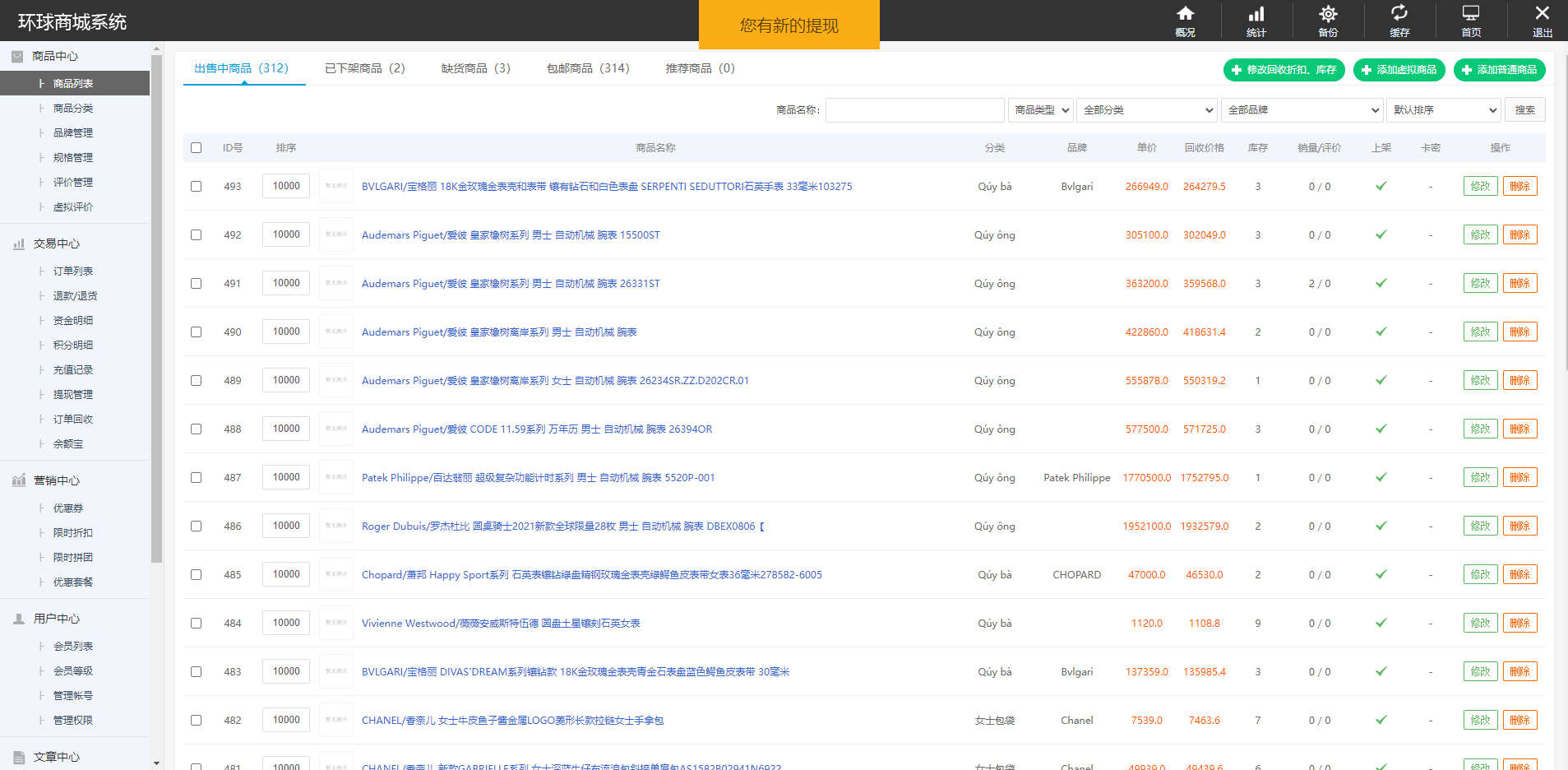Click the 您有新的提现 notification banner
This screenshot has height=770, width=1568.
pos(789,25)
